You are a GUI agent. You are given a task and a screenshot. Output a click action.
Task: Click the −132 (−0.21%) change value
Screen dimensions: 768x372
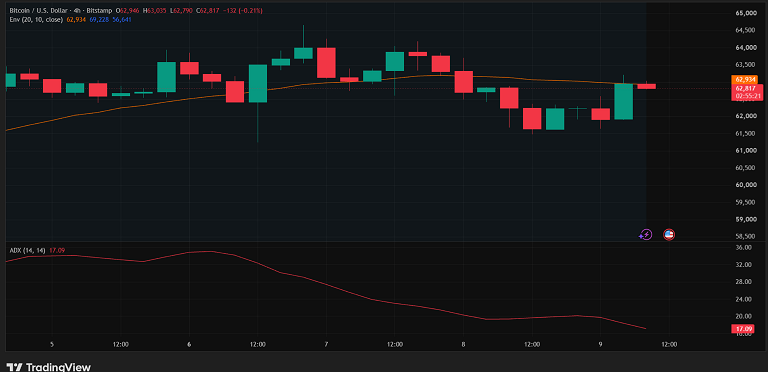coord(243,10)
